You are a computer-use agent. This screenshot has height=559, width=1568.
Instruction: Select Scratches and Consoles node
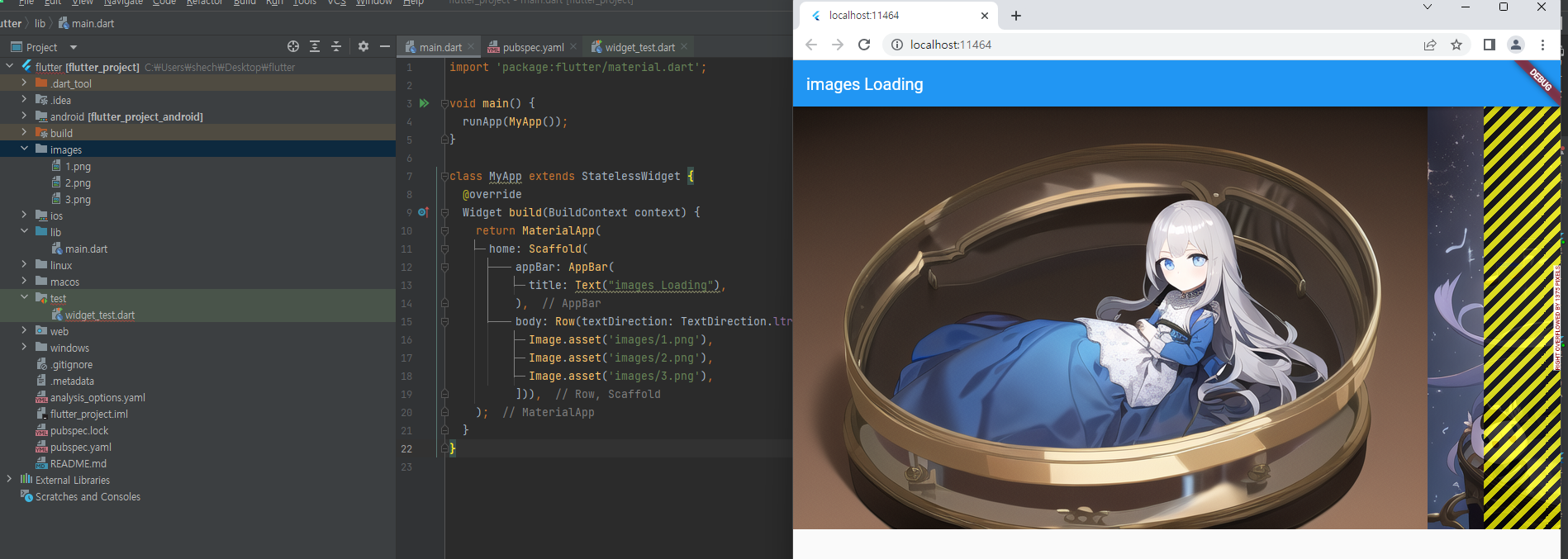coord(88,496)
